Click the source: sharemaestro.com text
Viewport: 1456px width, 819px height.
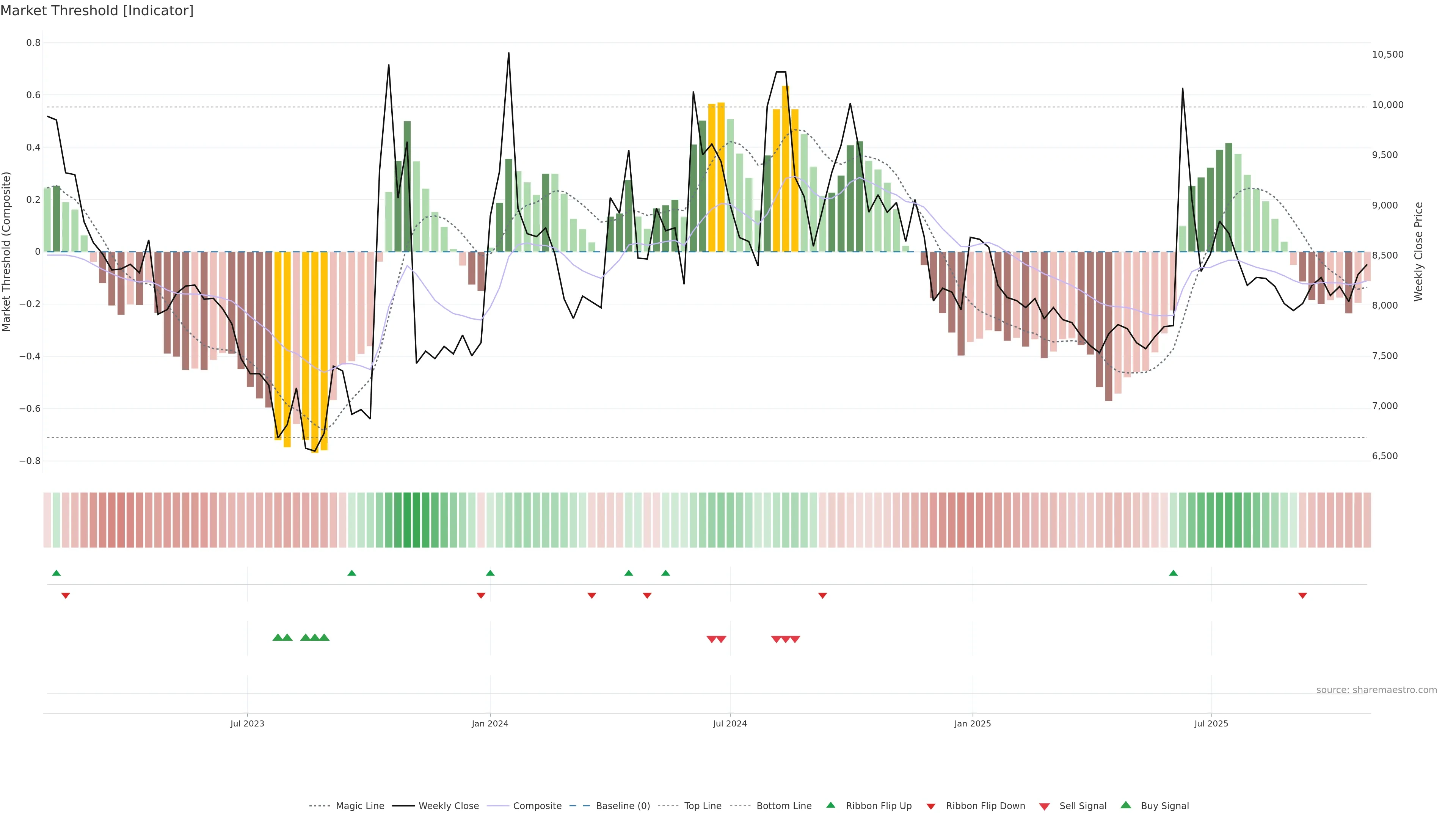click(x=1376, y=690)
